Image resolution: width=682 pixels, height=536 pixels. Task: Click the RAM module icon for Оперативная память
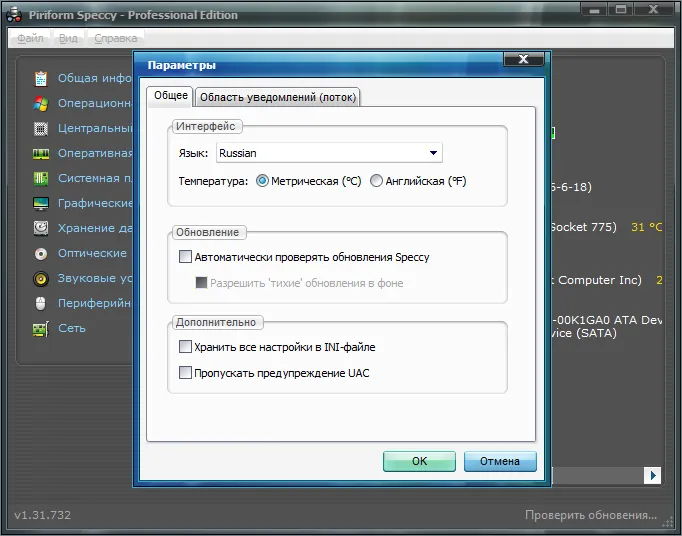41,154
